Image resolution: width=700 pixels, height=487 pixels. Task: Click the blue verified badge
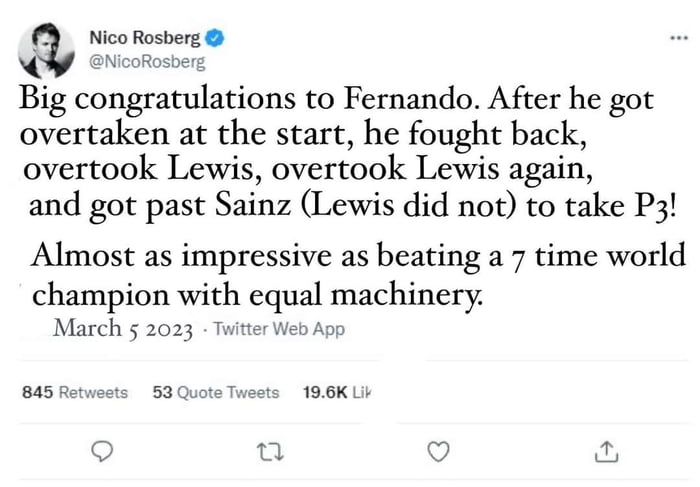[215, 39]
